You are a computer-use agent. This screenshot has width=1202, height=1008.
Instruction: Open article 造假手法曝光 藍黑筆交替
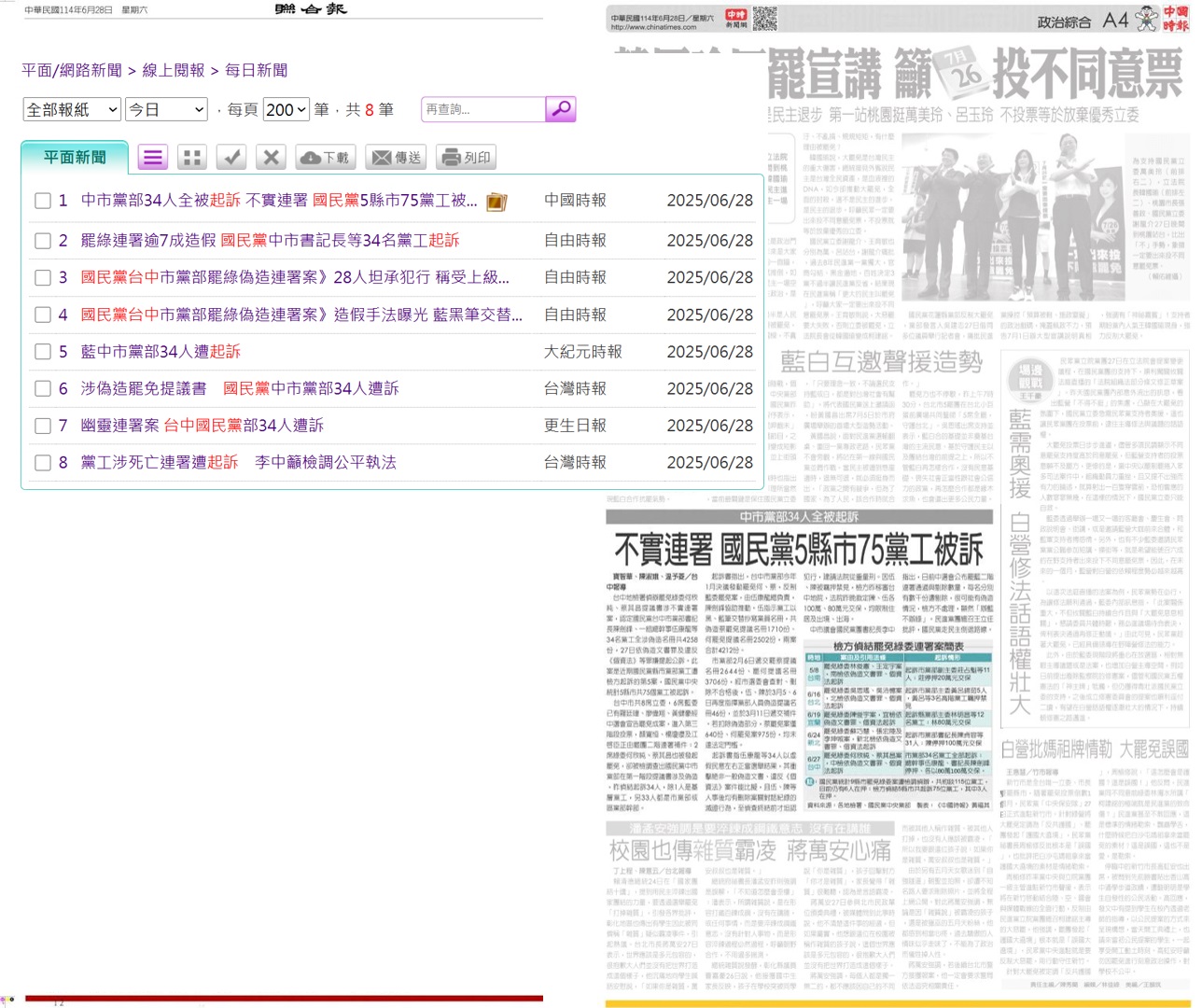click(x=301, y=315)
